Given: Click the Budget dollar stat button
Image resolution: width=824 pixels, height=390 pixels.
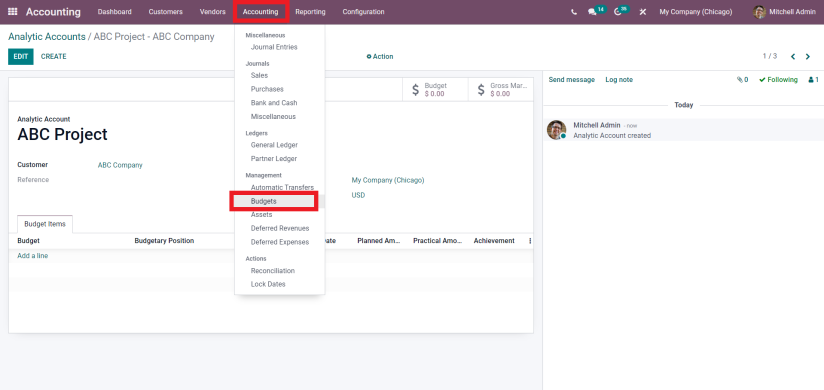Looking at the screenshot, I should (x=435, y=89).
